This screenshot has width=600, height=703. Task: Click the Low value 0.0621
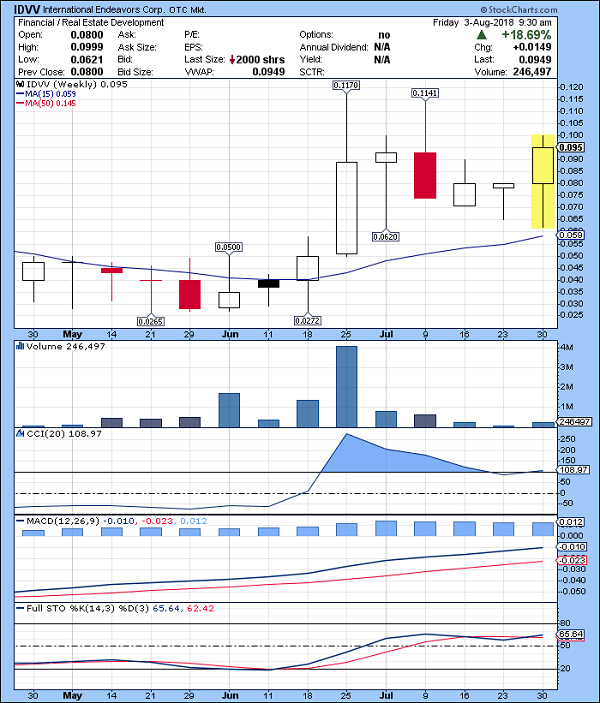[87, 60]
